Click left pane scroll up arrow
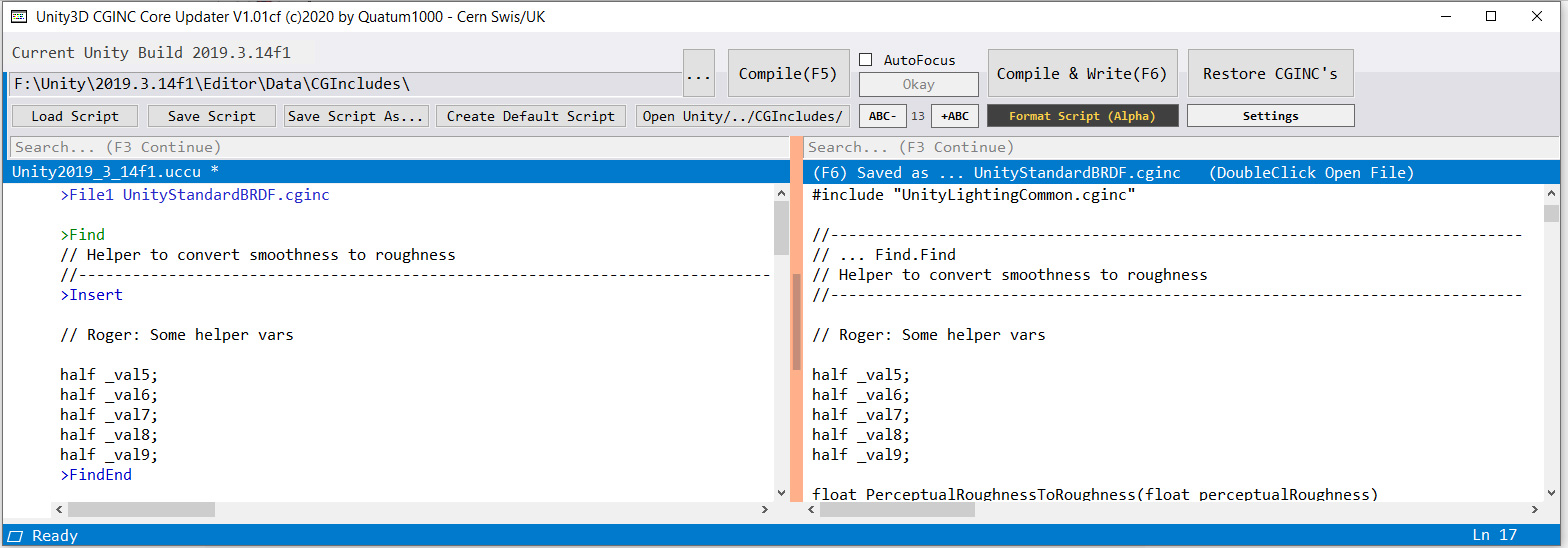Screen dimensions: 1568x548 [x=781, y=192]
